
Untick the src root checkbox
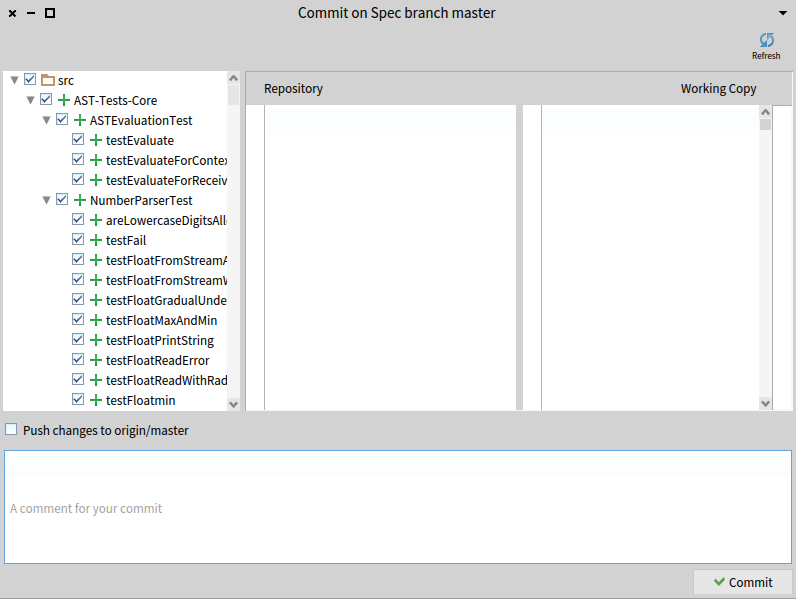tap(30, 80)
